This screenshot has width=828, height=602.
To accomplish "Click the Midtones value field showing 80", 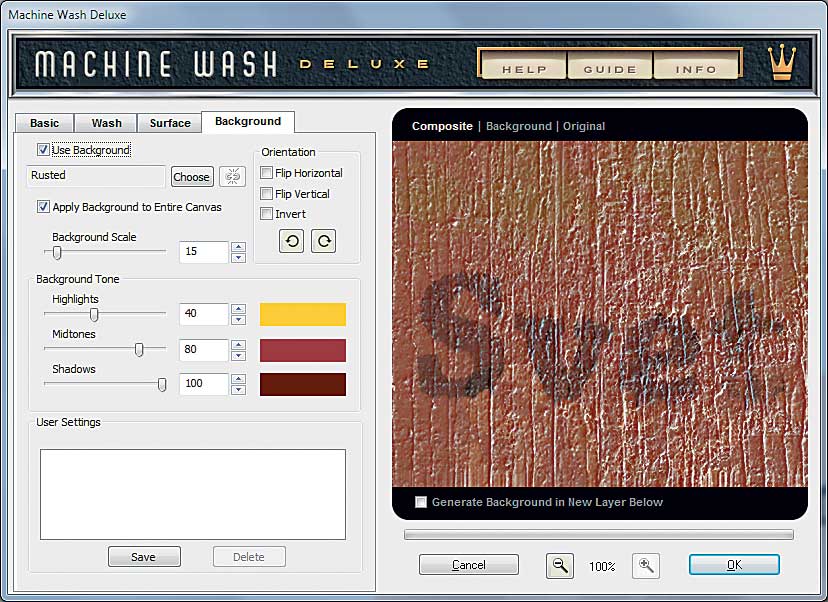I will point(204,350).
